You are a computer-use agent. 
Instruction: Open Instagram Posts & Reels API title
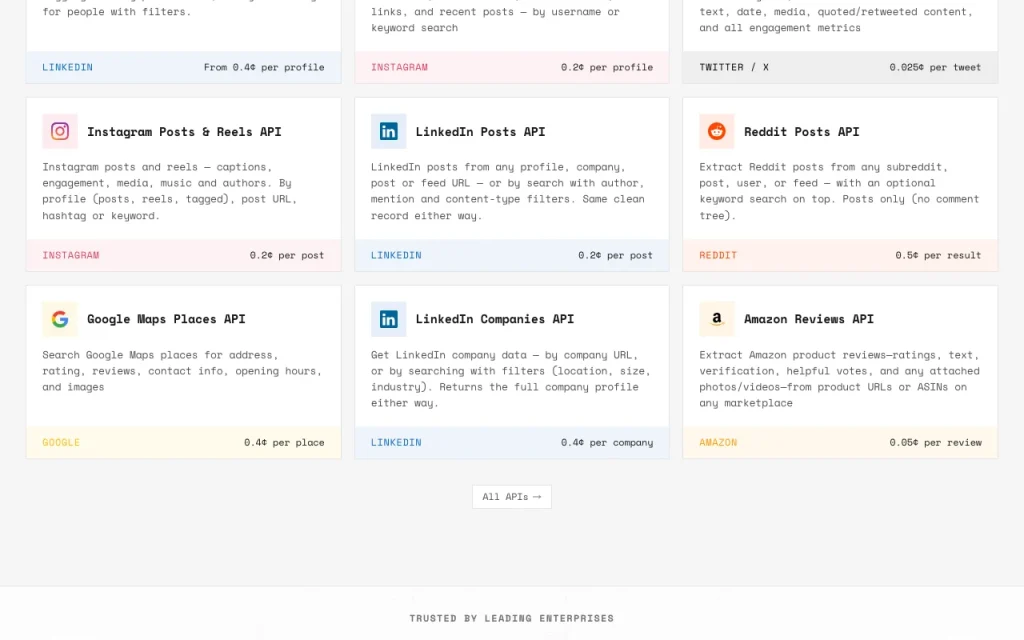(x=184, y=132)
